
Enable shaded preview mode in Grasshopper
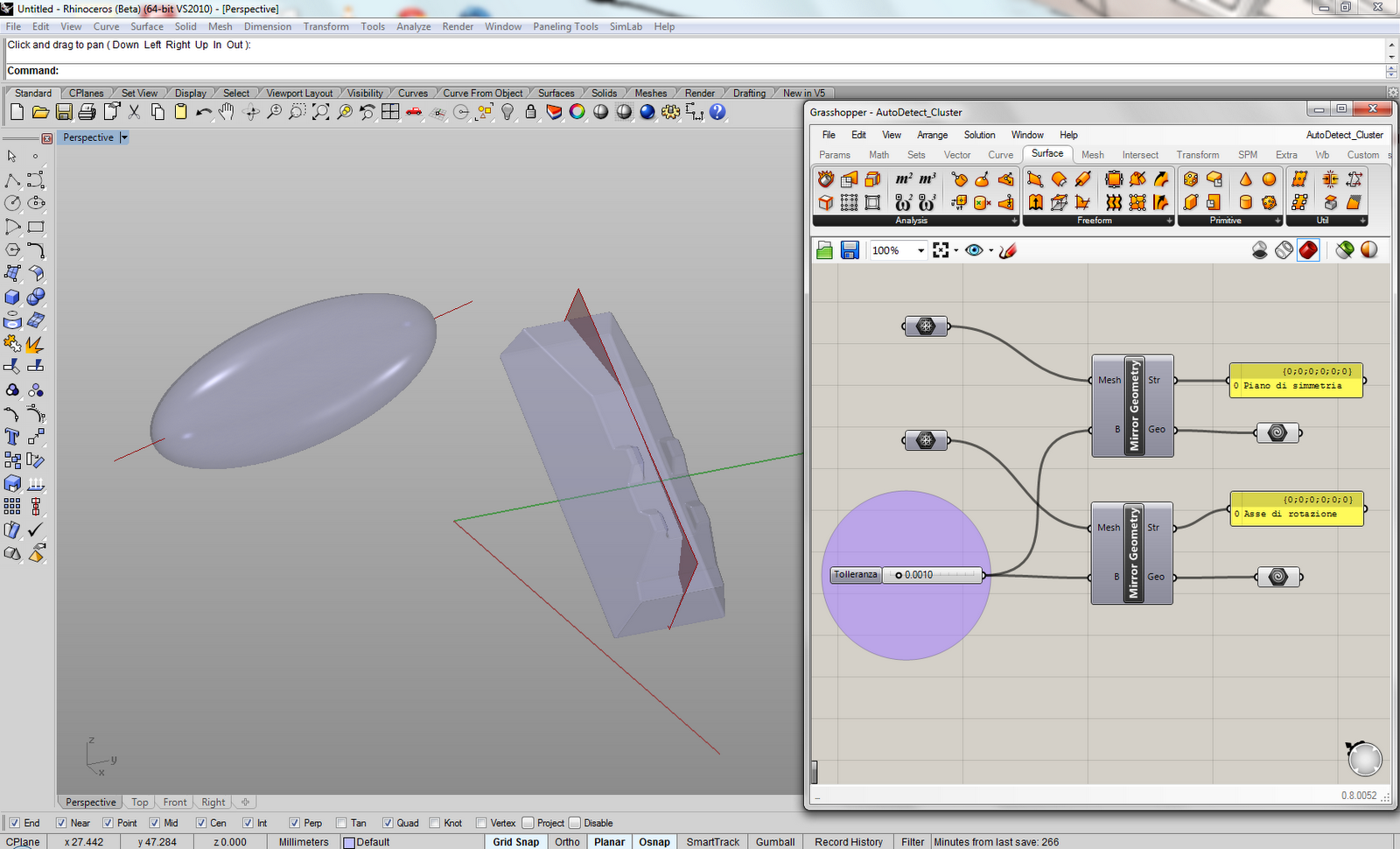point(1309,250)
